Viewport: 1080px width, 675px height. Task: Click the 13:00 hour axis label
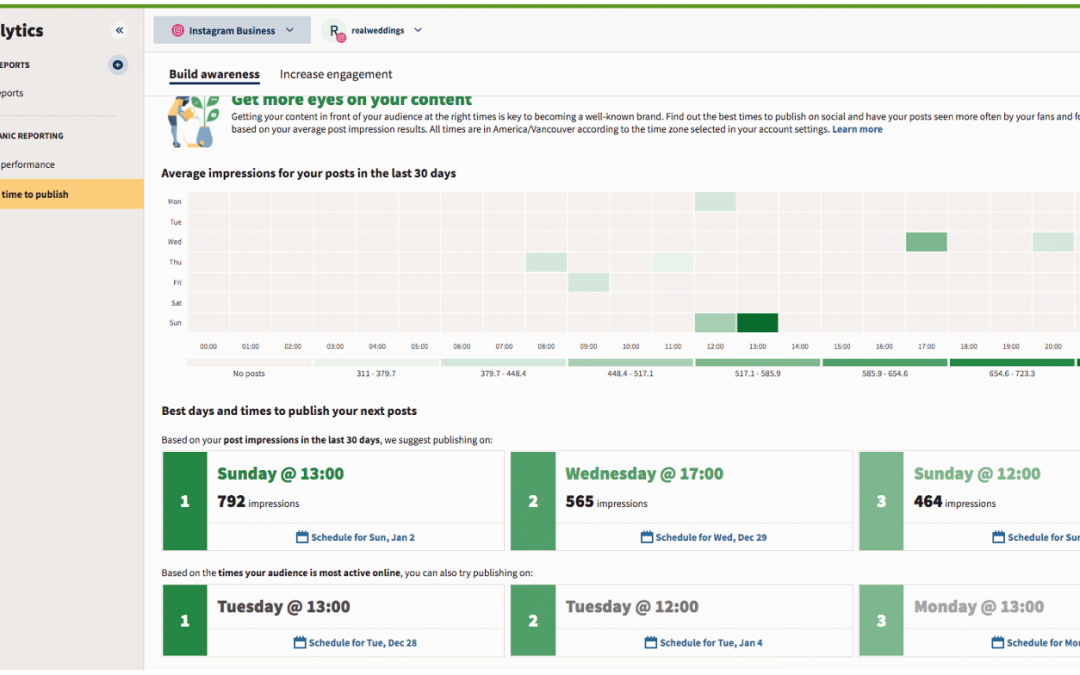pyautogui.click(x=758, y=346)
